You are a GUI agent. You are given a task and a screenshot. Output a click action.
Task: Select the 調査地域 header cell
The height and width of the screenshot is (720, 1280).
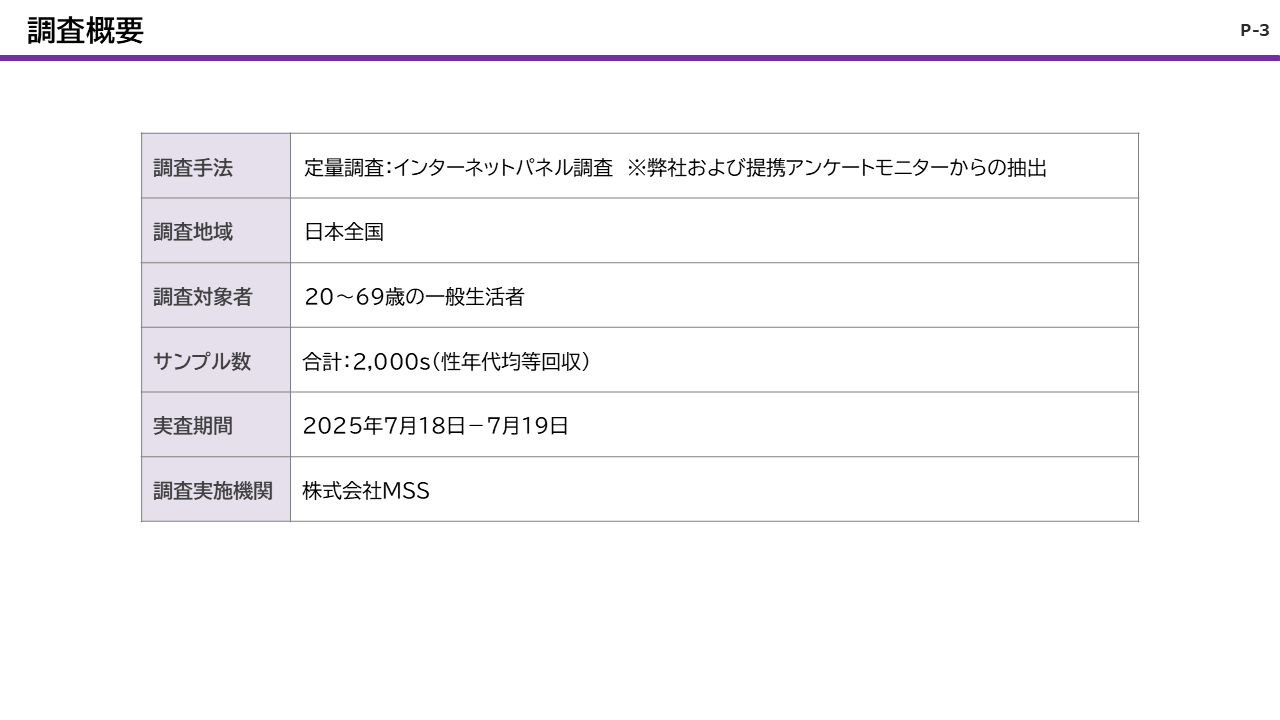[193, 232]
